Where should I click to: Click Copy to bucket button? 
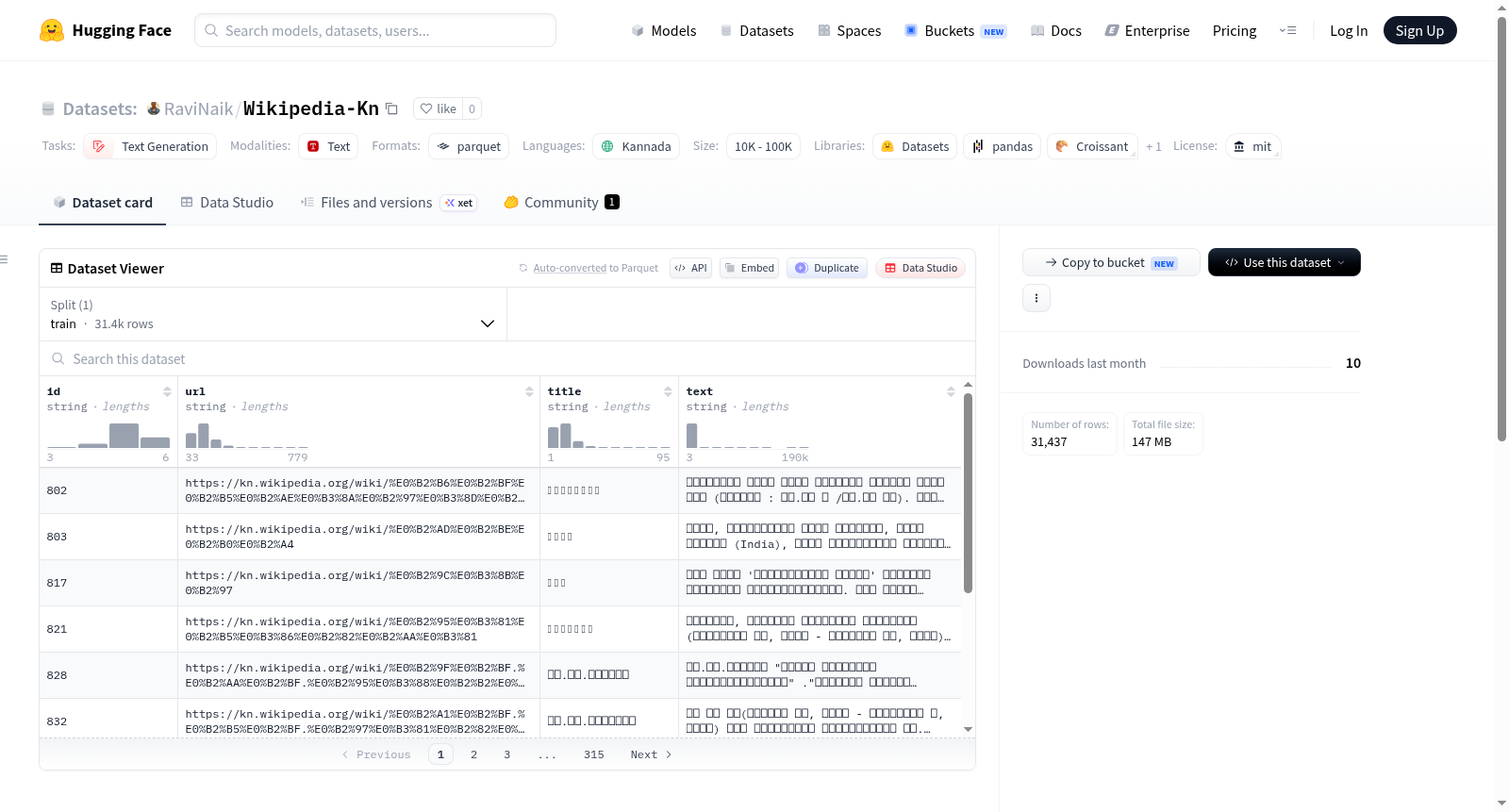[1111, 262]
